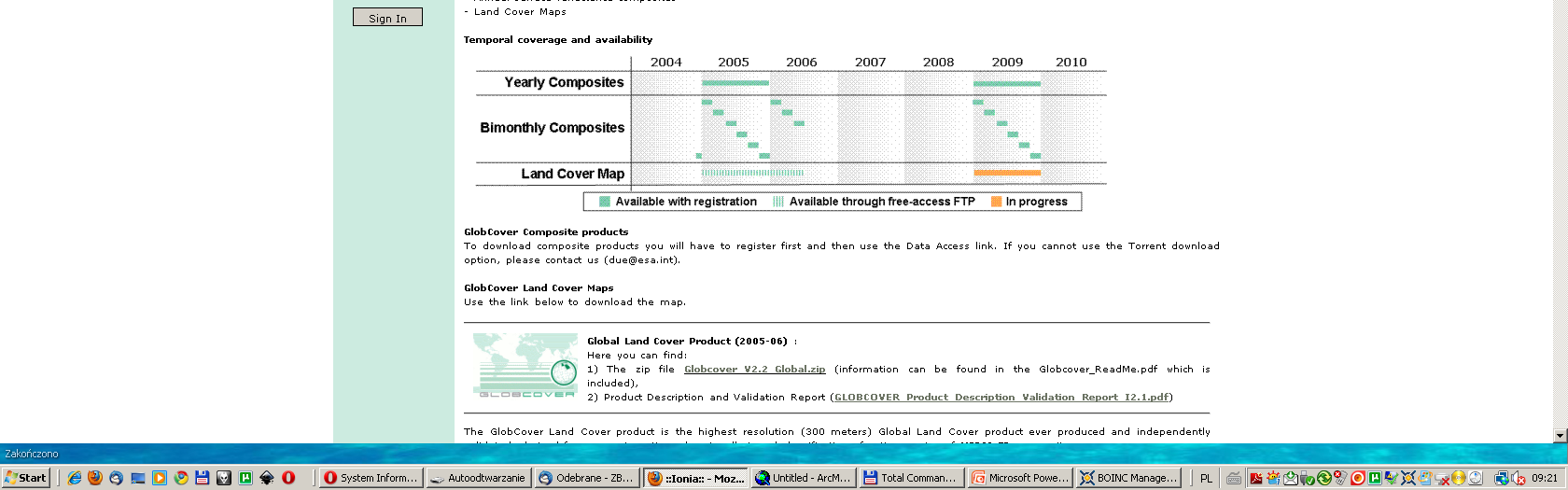Screen dimensions: 1568x490
Task: Click muted volume speaker tray icon
Action: pos(1519,478)
